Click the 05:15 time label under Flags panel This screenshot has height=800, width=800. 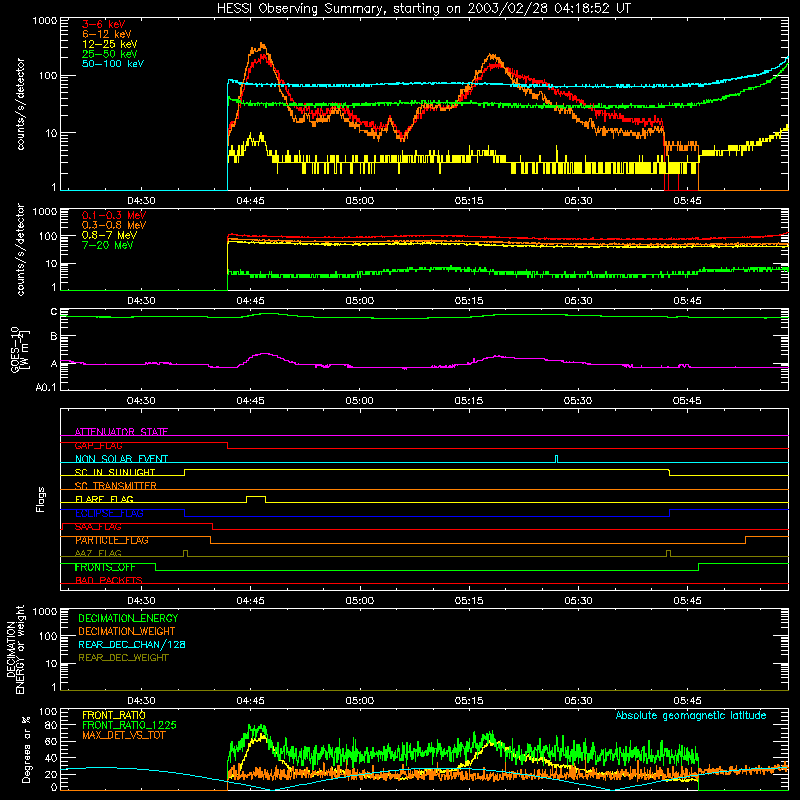click(x=469, y=601)
